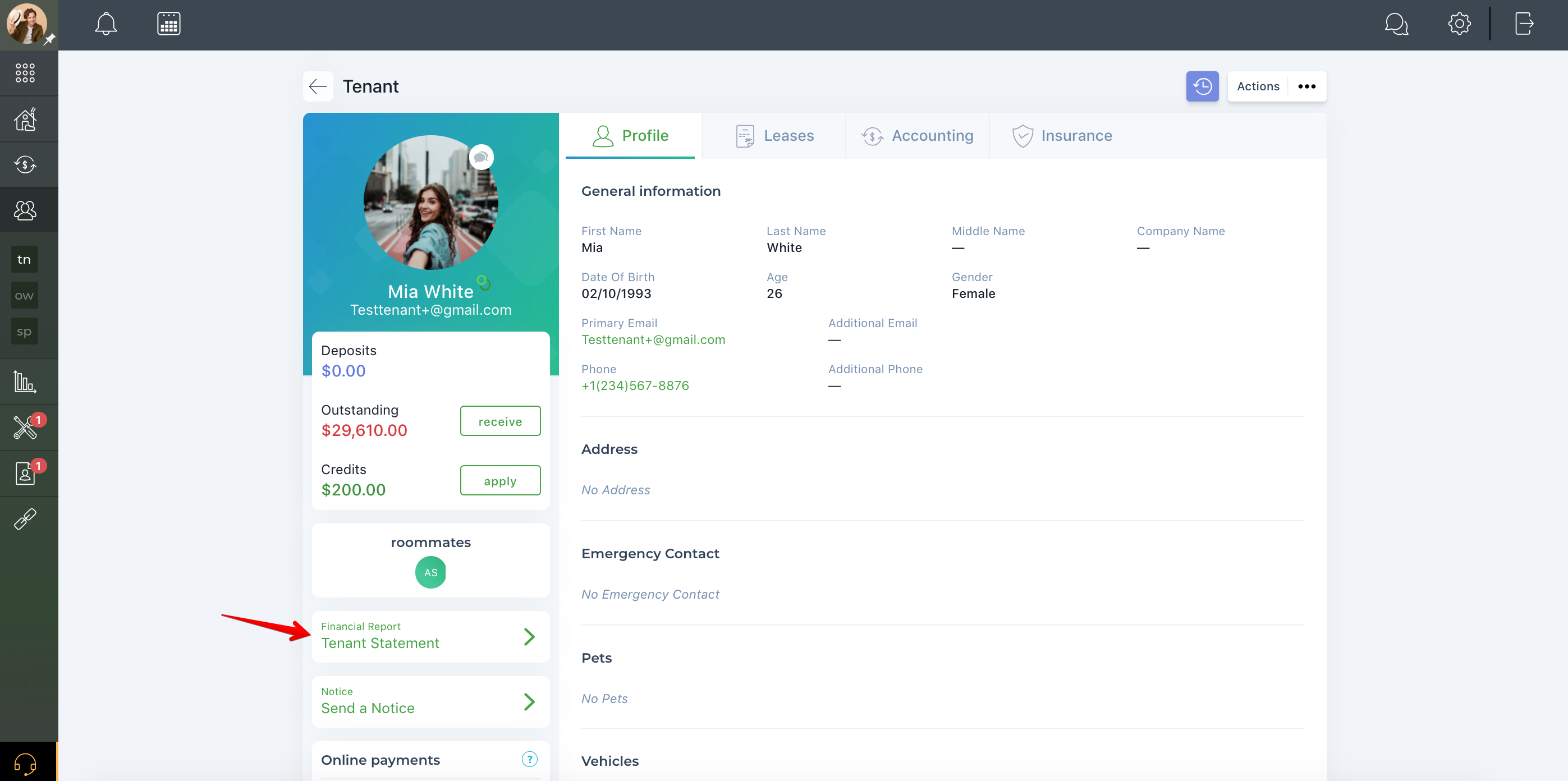Open settings gear icon

(x=1460, y=24)
